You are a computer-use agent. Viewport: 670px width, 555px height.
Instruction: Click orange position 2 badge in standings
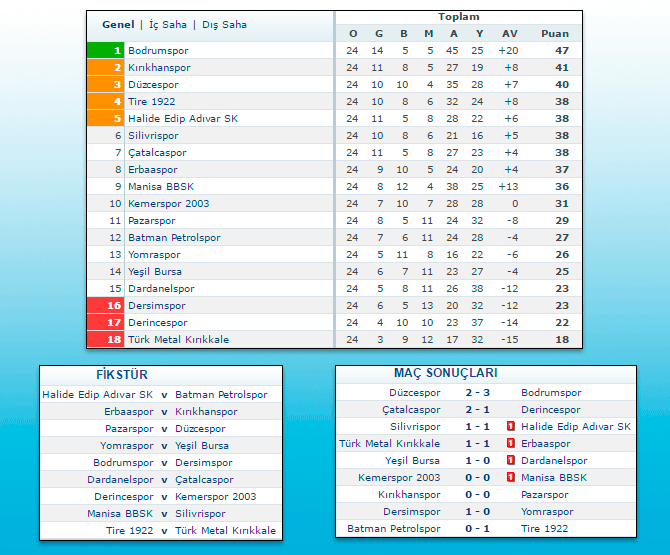click(105, 67)
